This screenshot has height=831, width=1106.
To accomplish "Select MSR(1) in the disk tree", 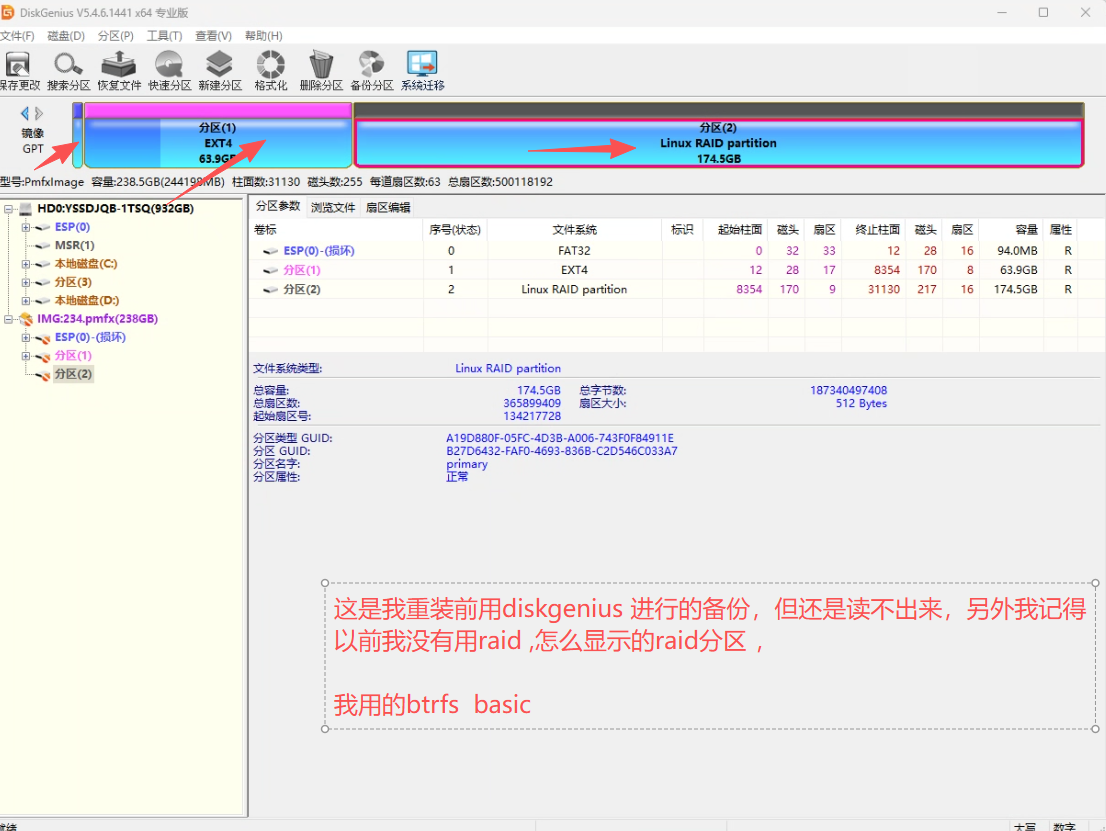I will 74,245.
